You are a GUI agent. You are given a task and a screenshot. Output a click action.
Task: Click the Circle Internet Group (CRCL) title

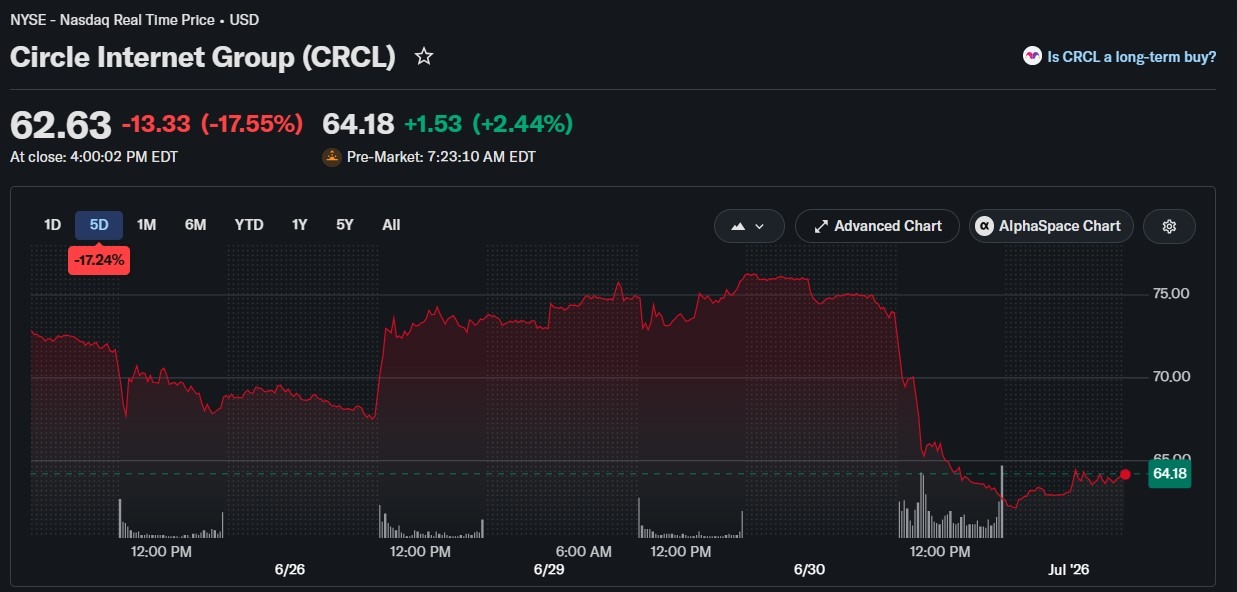(203, 57)
